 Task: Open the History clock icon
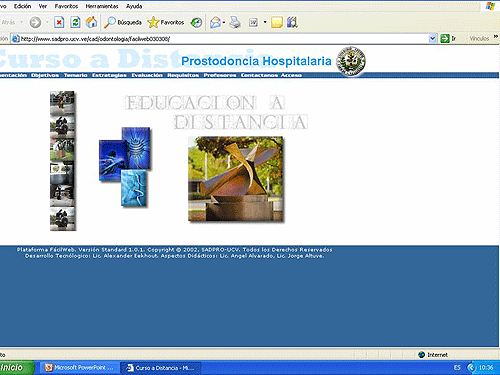(196, 22)
